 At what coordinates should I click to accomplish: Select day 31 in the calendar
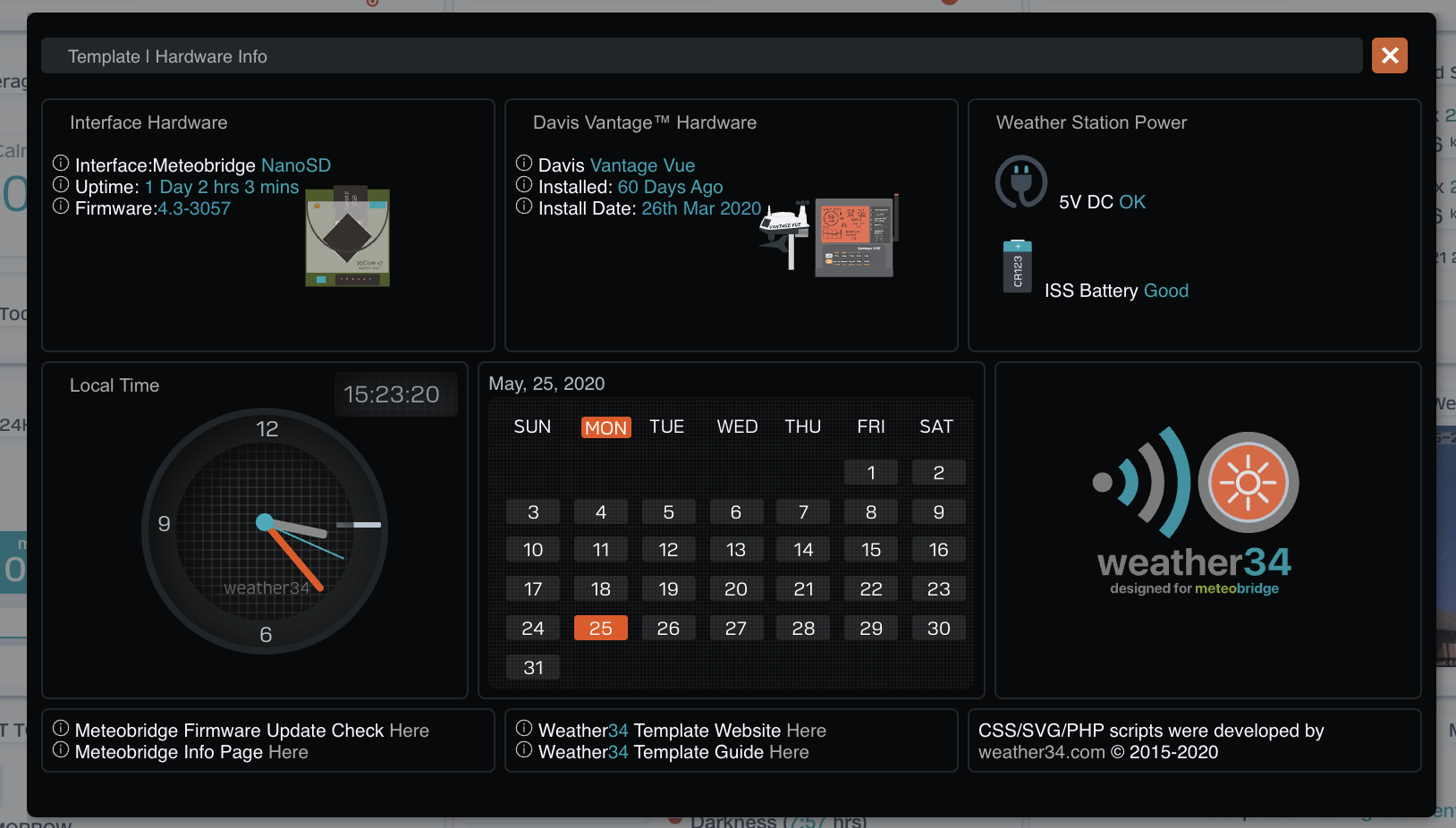(x=533, y=667)
